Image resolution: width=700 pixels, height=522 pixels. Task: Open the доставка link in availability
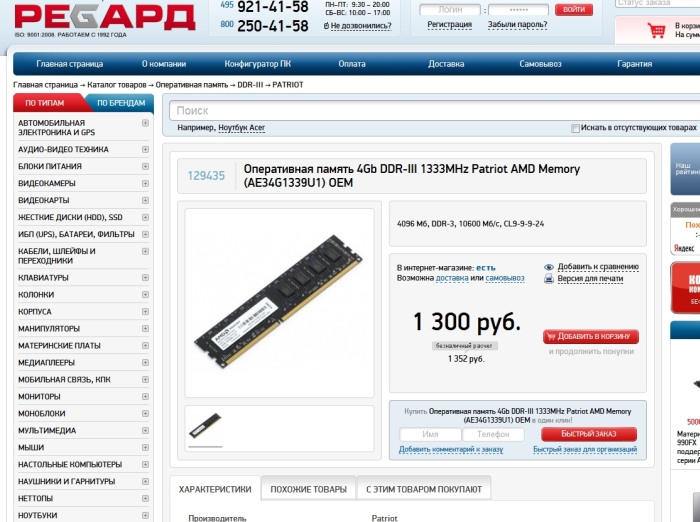coord(452,278)
